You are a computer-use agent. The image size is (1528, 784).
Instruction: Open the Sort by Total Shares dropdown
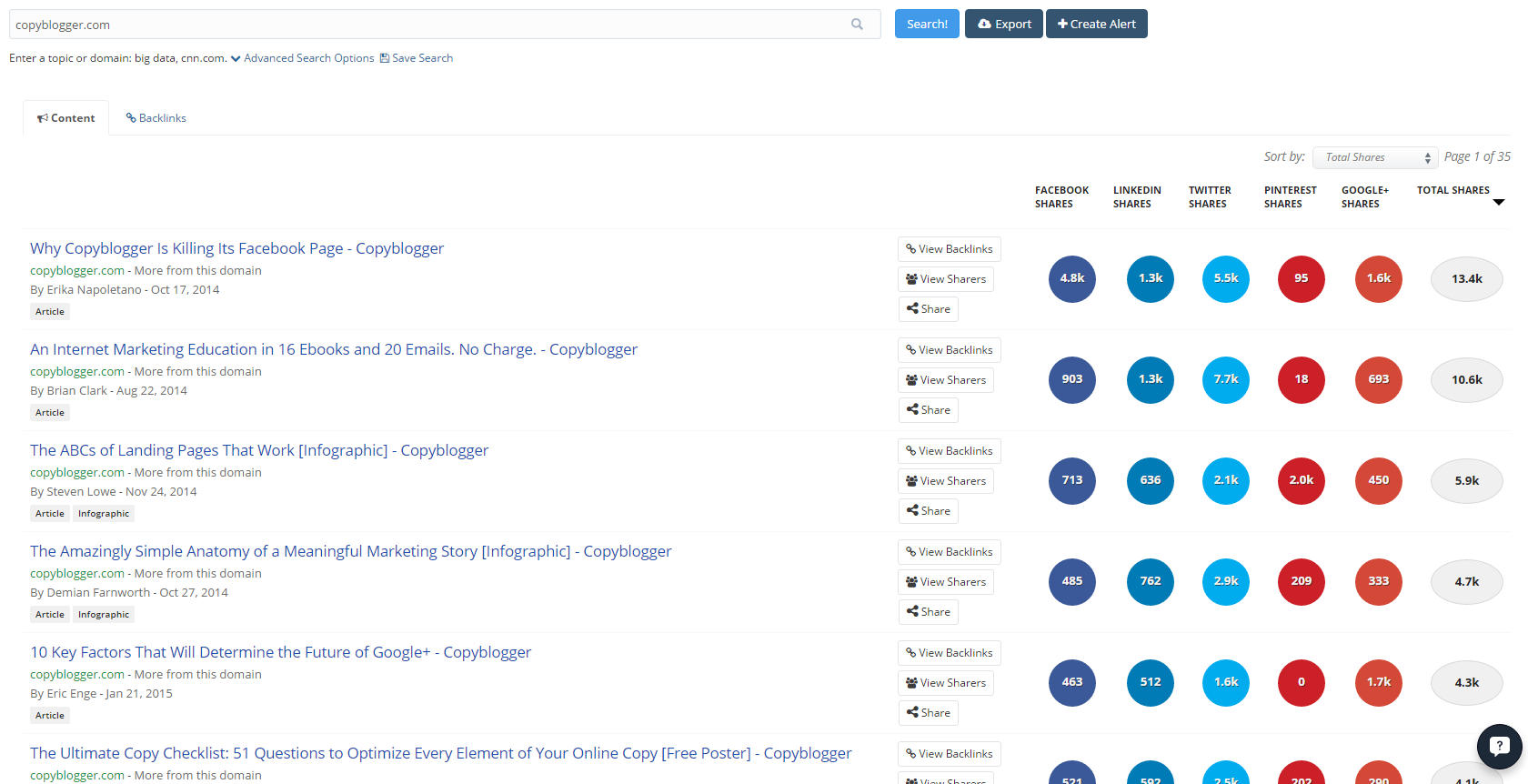click(1375, 158)
